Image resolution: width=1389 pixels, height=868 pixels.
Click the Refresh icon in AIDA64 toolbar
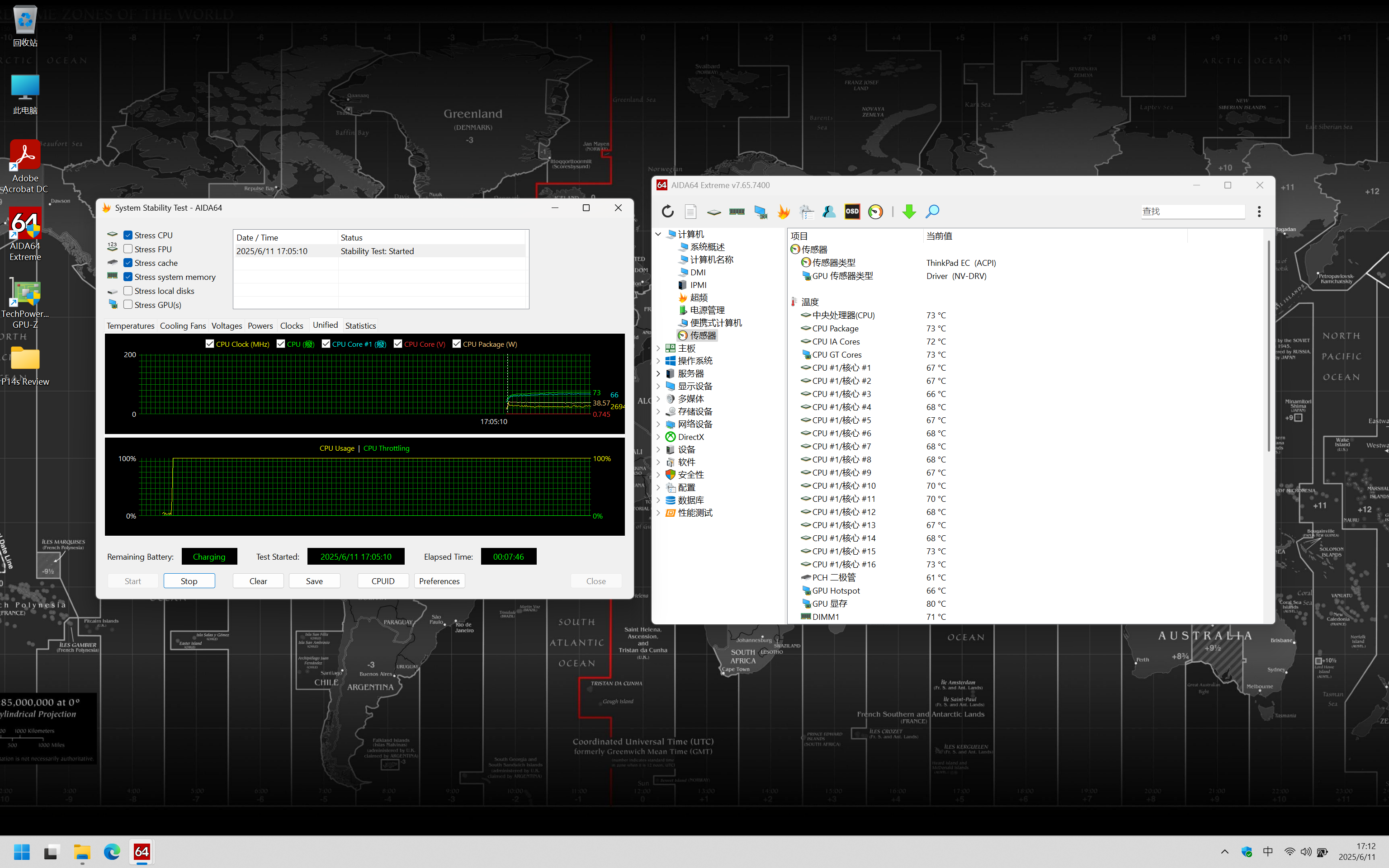click(667, 211)
